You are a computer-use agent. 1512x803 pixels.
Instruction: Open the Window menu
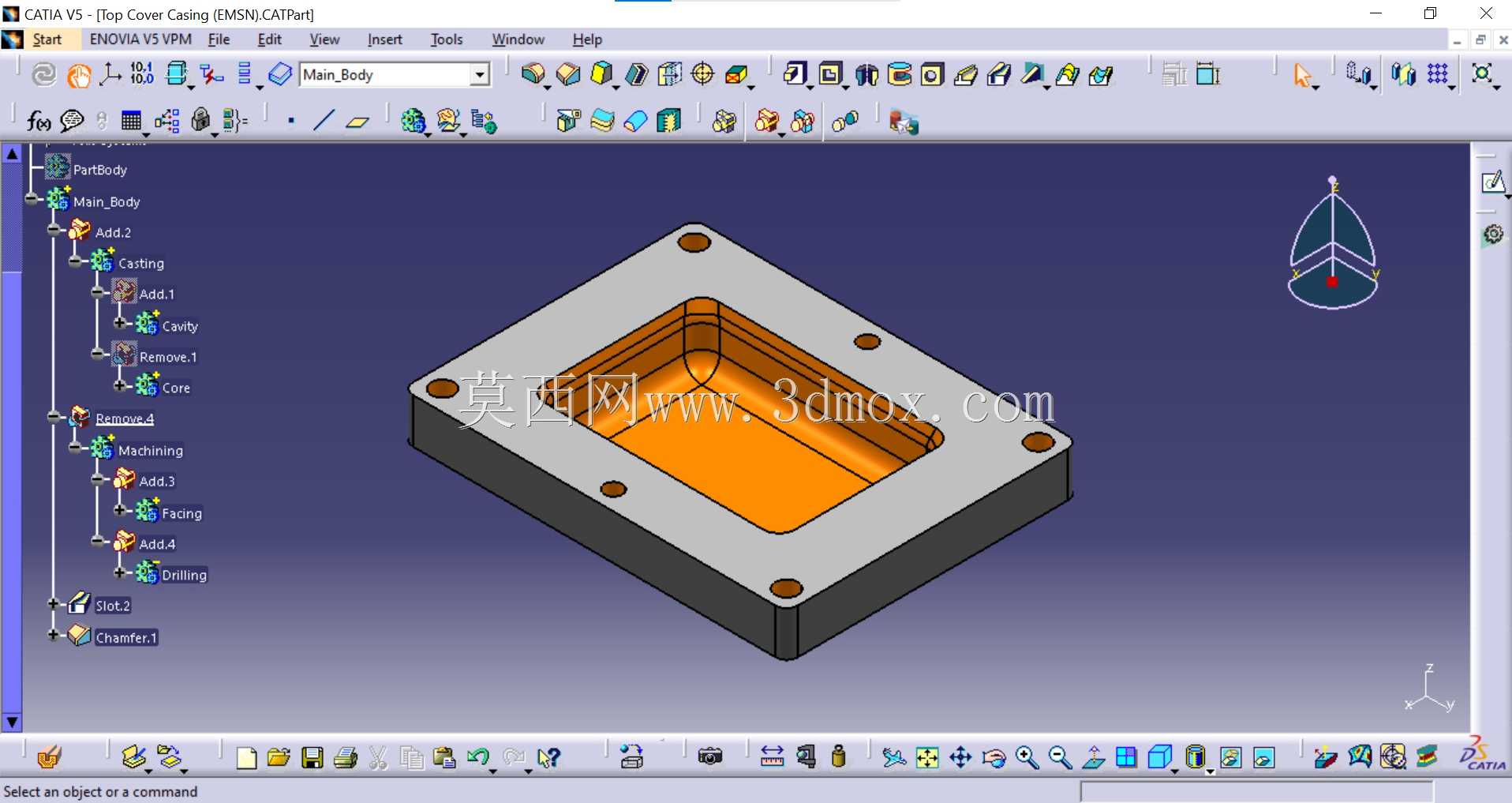[518, 39]
